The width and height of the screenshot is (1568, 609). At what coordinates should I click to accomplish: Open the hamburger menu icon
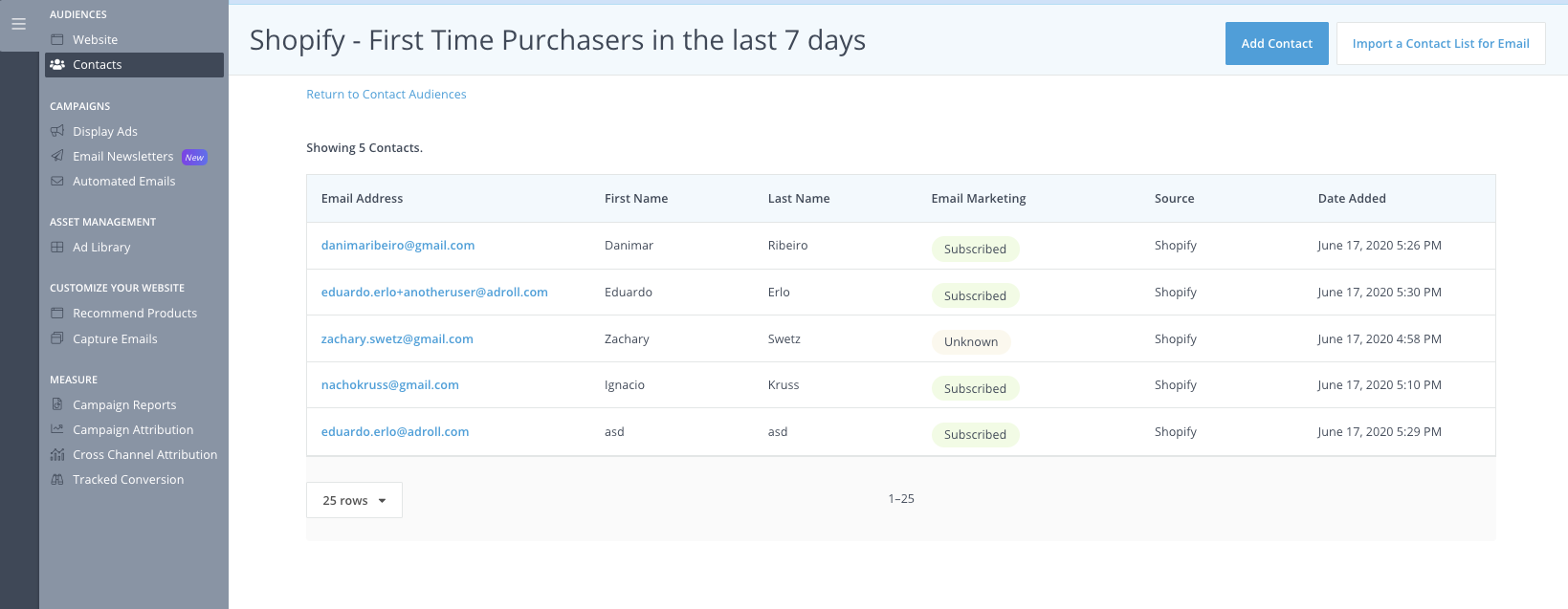coord(18,24)
